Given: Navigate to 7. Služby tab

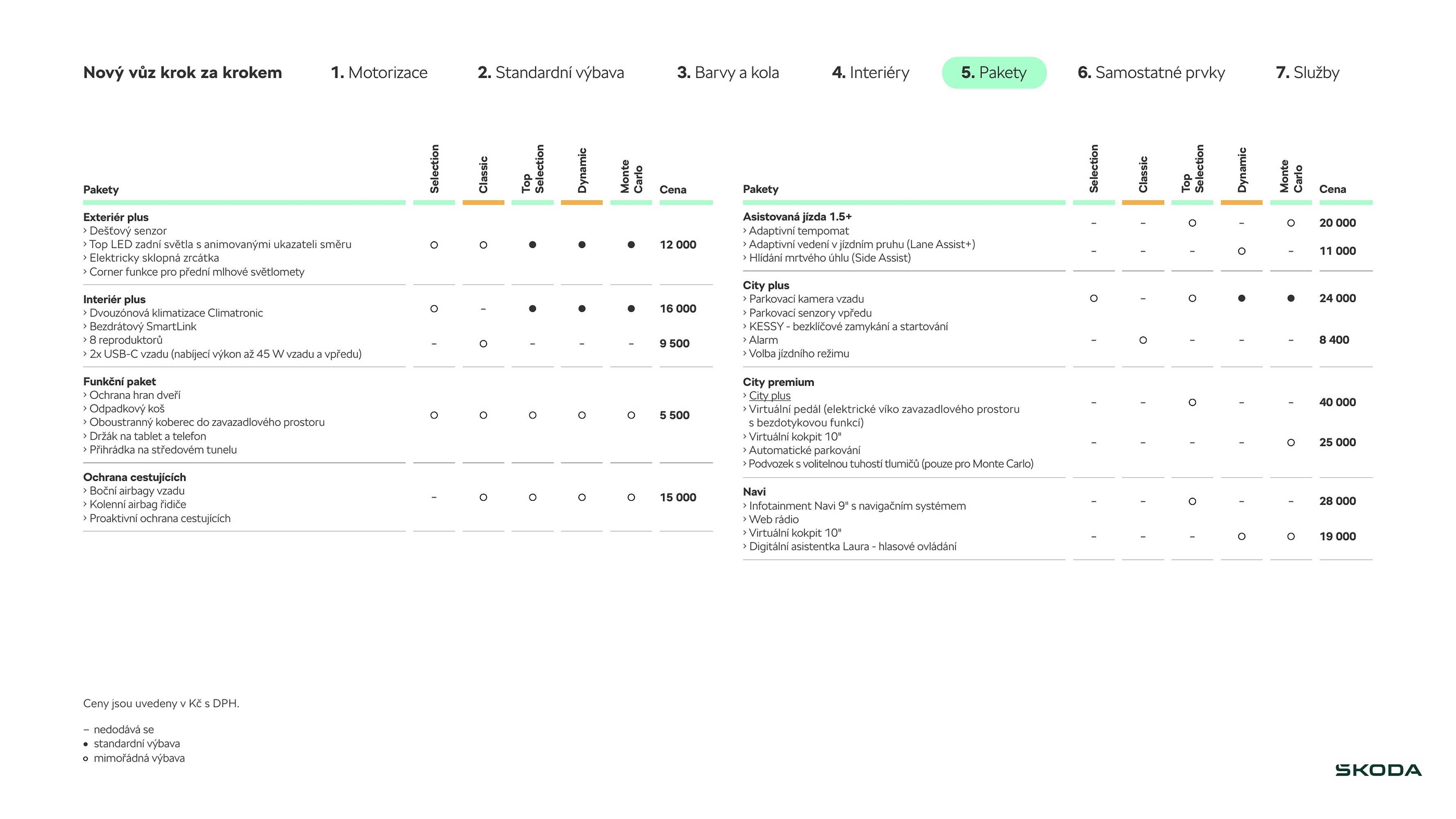Looking at the screenshot, I should (x=1307, y=72).
